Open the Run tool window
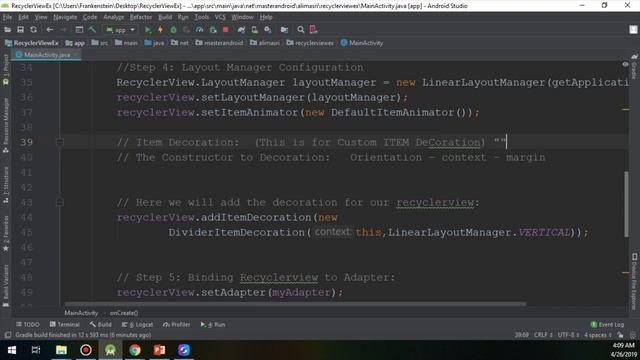The image size is (640, 360). point(213,324)
